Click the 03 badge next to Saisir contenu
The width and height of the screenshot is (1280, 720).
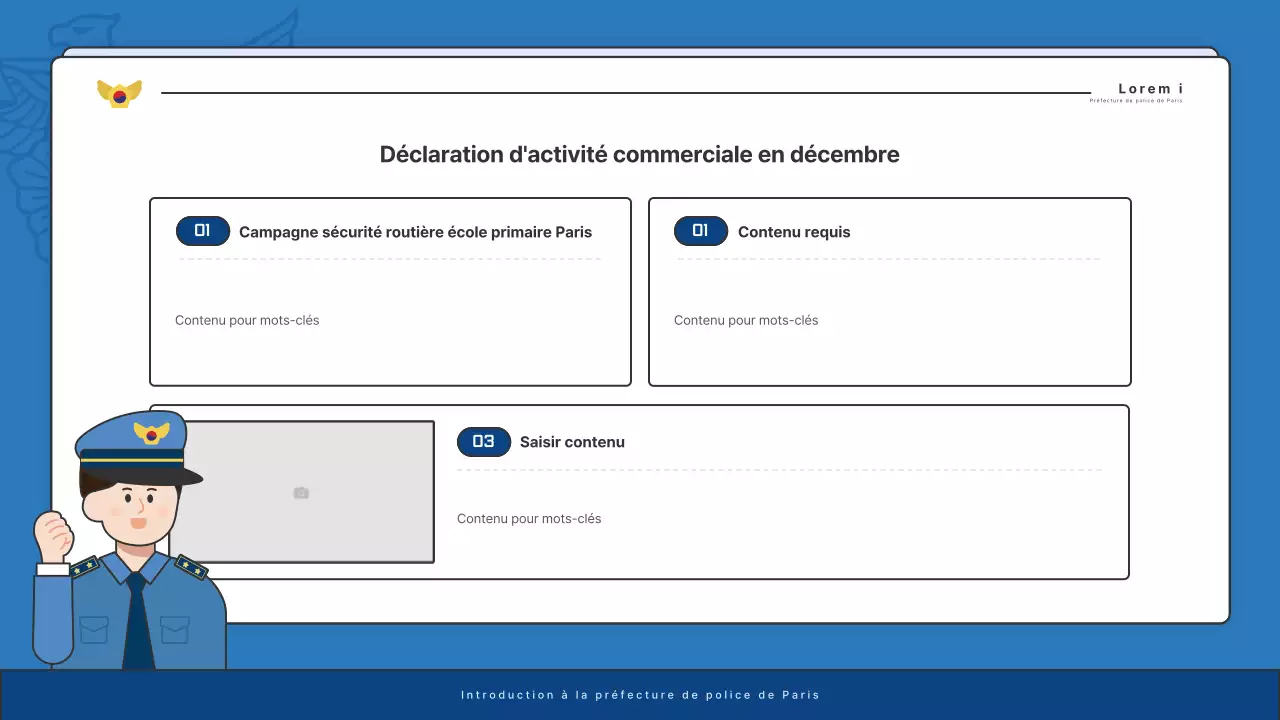point(483,441)
